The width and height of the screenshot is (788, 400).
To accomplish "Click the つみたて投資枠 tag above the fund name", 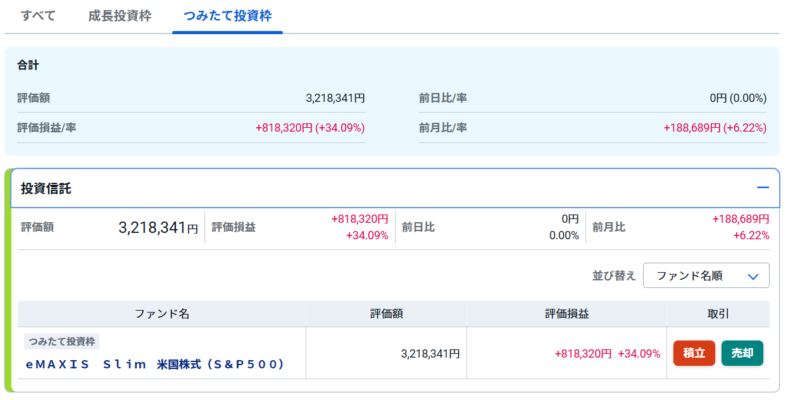I will pyautogui.click(x=62, y=342).
